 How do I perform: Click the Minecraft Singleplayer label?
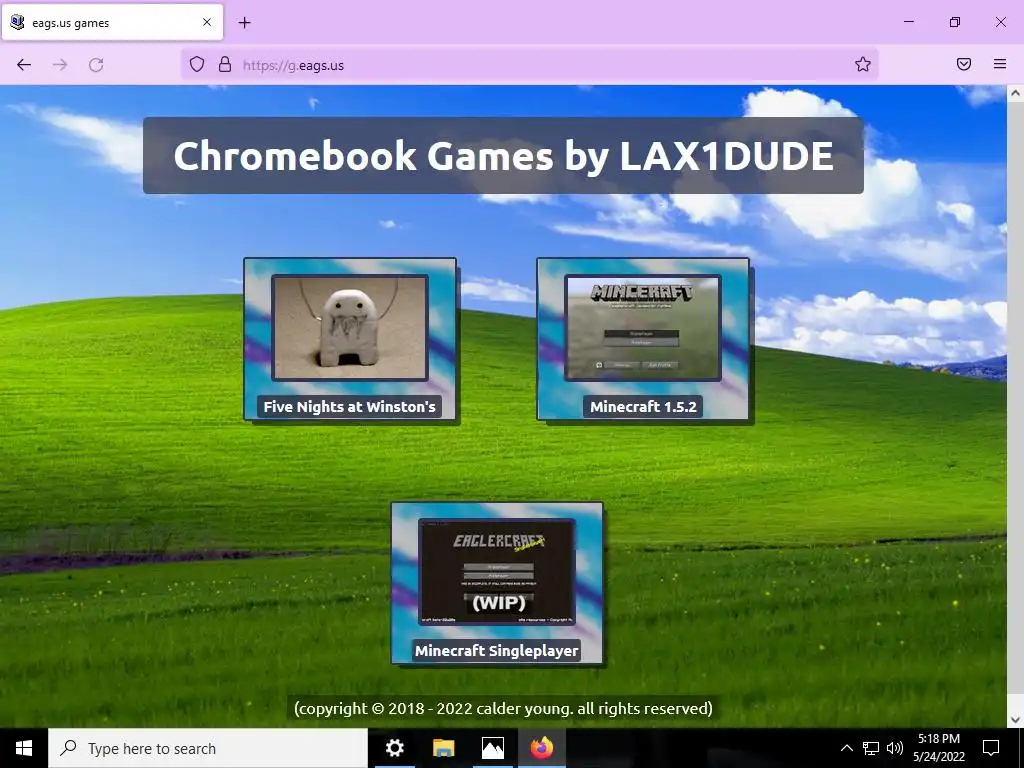[496, 650]
